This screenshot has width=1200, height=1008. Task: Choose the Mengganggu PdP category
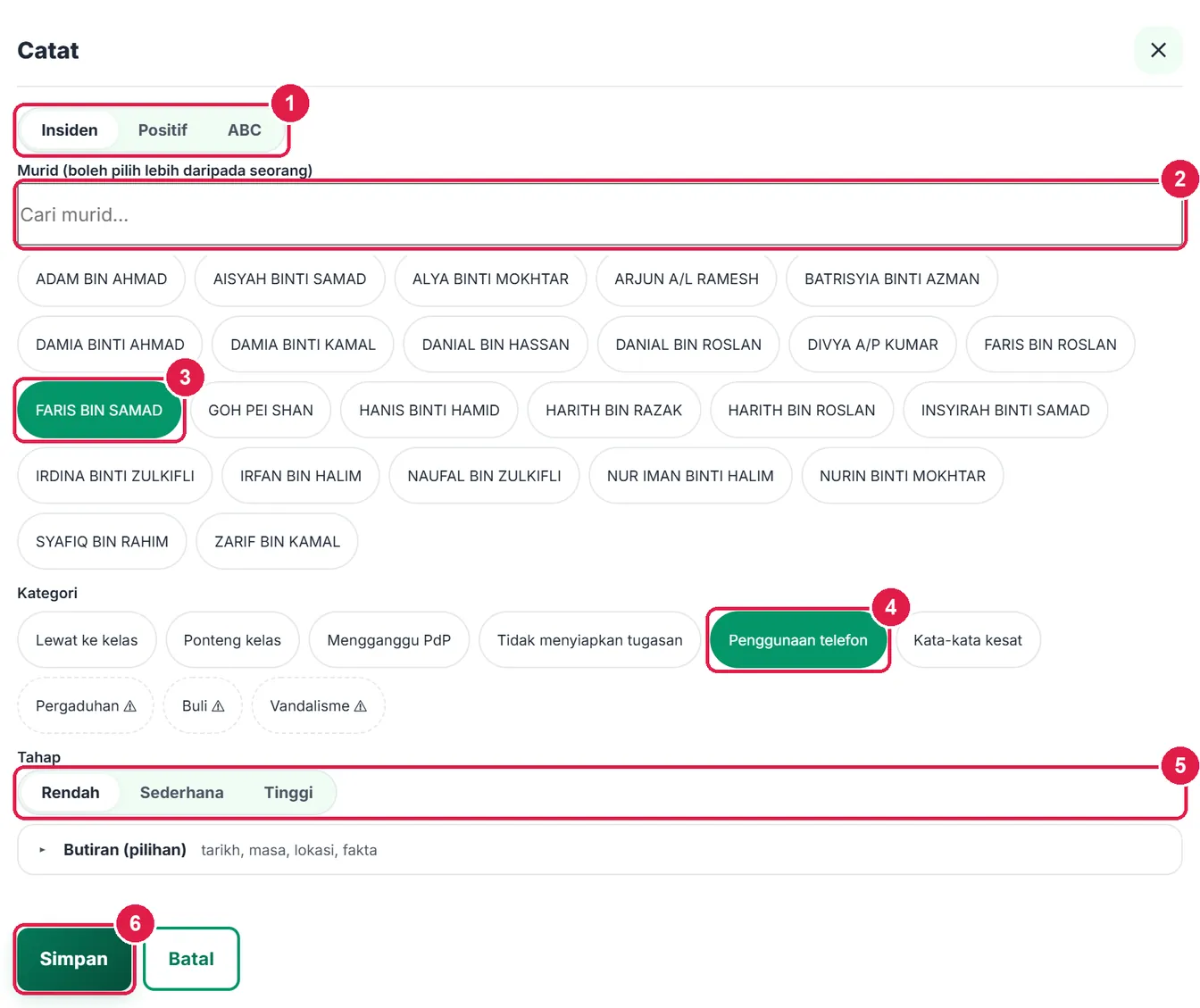[388, 640]
